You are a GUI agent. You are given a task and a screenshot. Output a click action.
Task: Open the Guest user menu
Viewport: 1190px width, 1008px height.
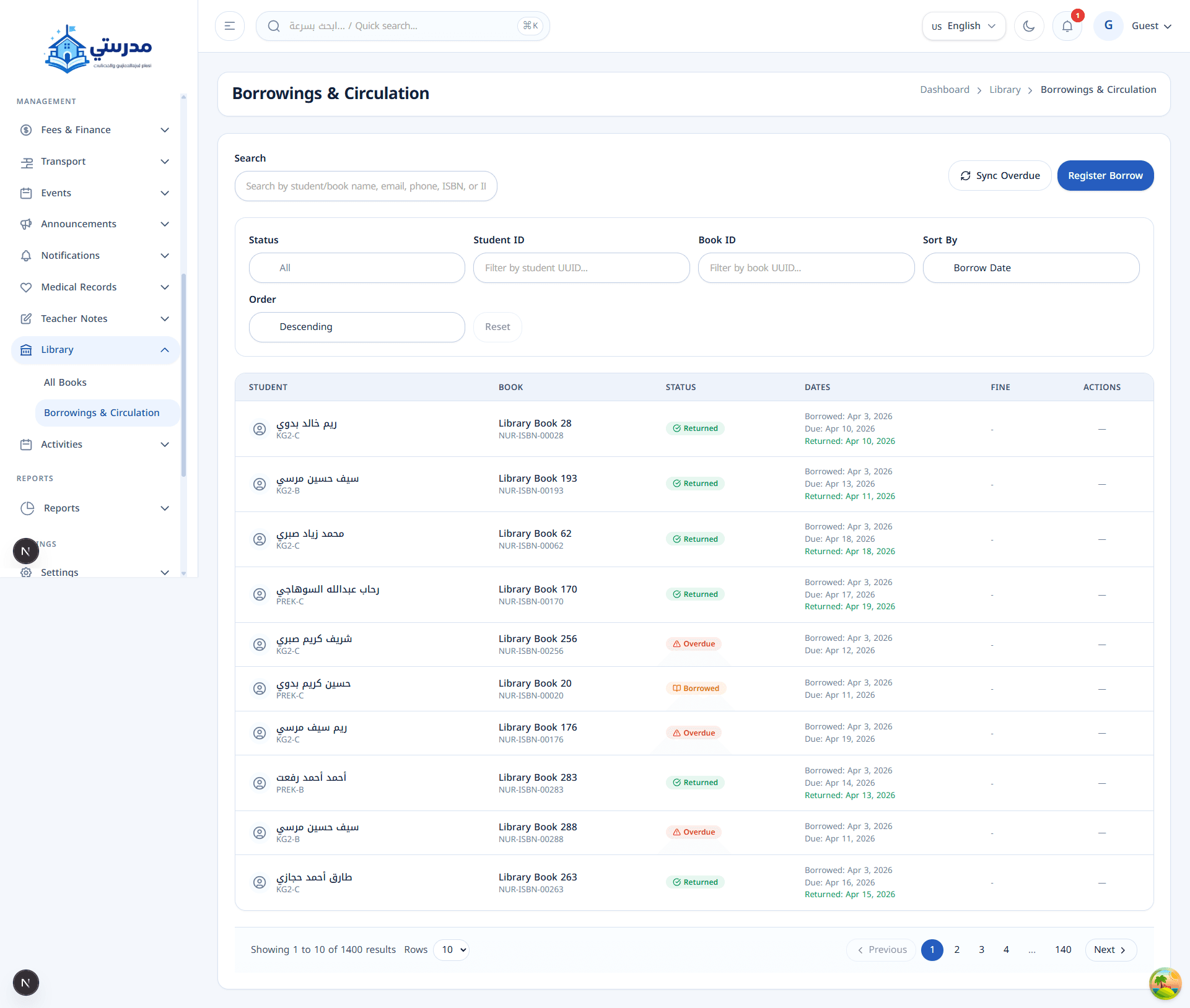point(1151,26)
